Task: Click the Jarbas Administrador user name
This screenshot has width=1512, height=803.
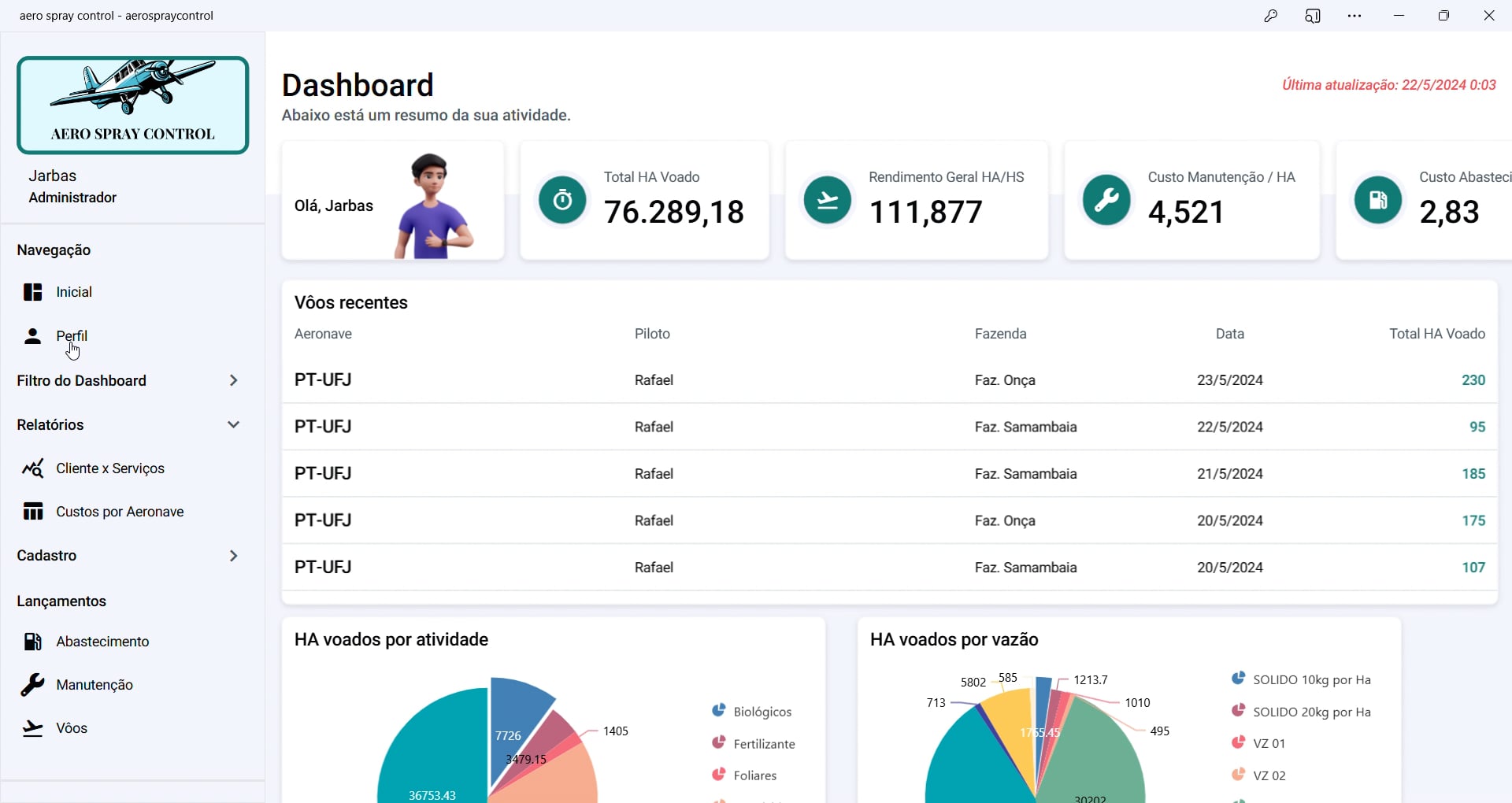Action: 72,187
